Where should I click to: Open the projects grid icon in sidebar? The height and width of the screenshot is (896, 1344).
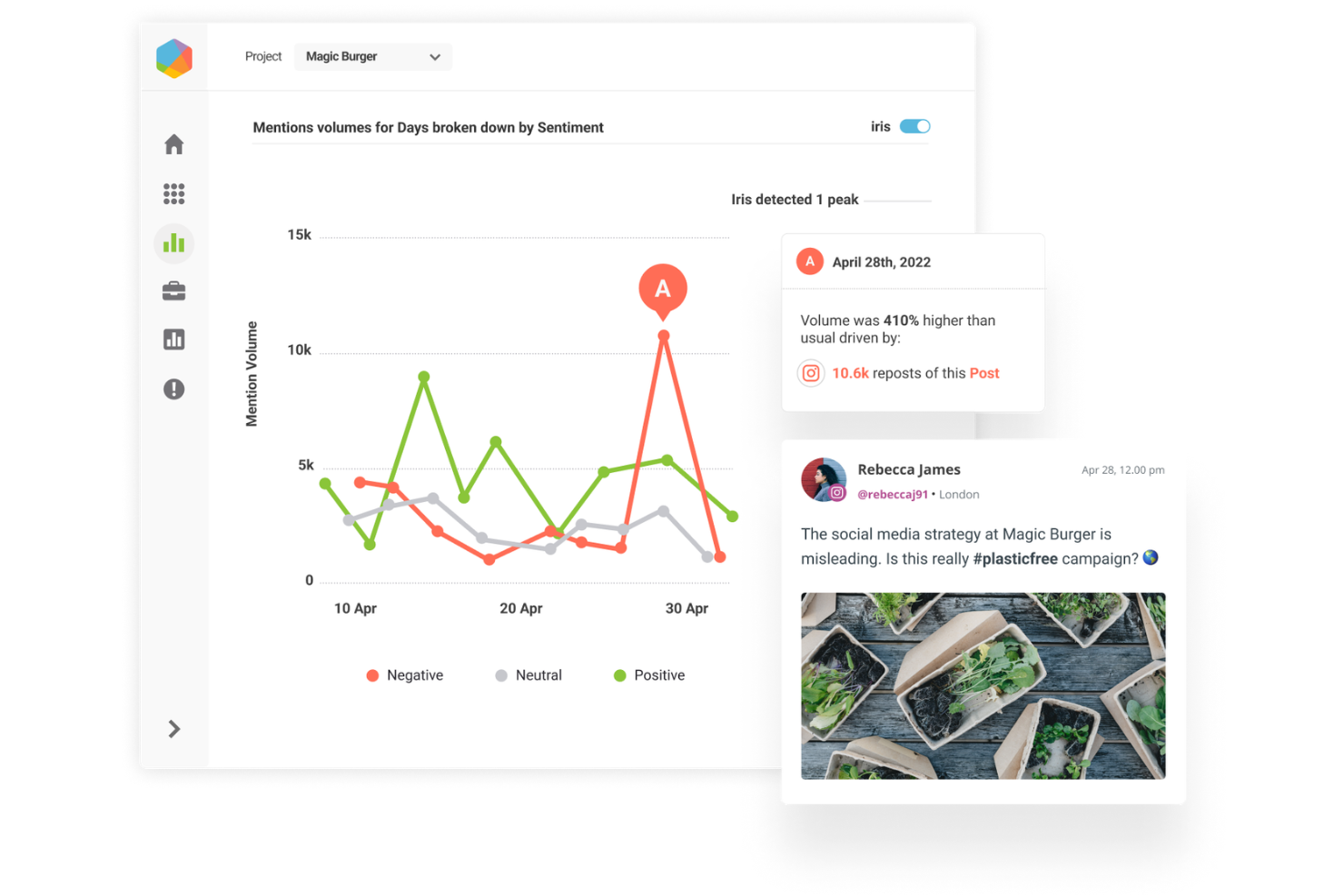pos(173,193)
